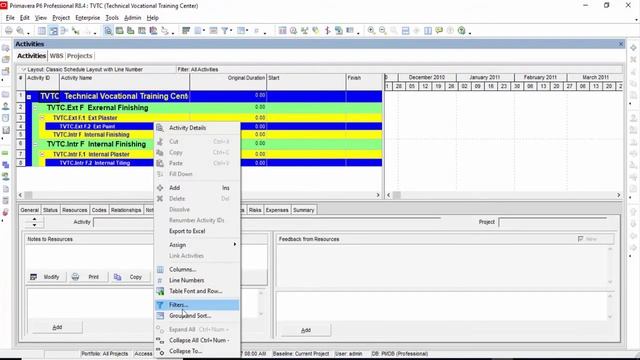640x360 pixels.
Task: Choose Activity Details menu entry
Action: tap(197, 128)
